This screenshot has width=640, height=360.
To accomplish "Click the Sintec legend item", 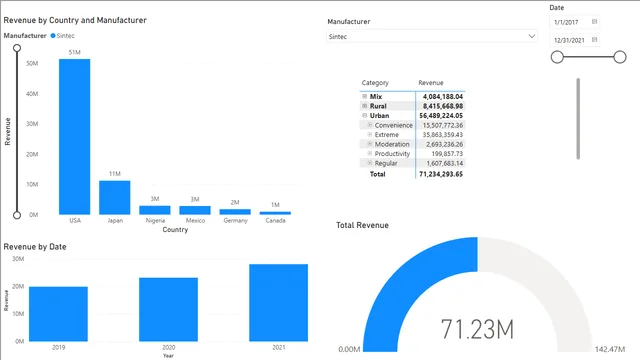I will [62, 36].
